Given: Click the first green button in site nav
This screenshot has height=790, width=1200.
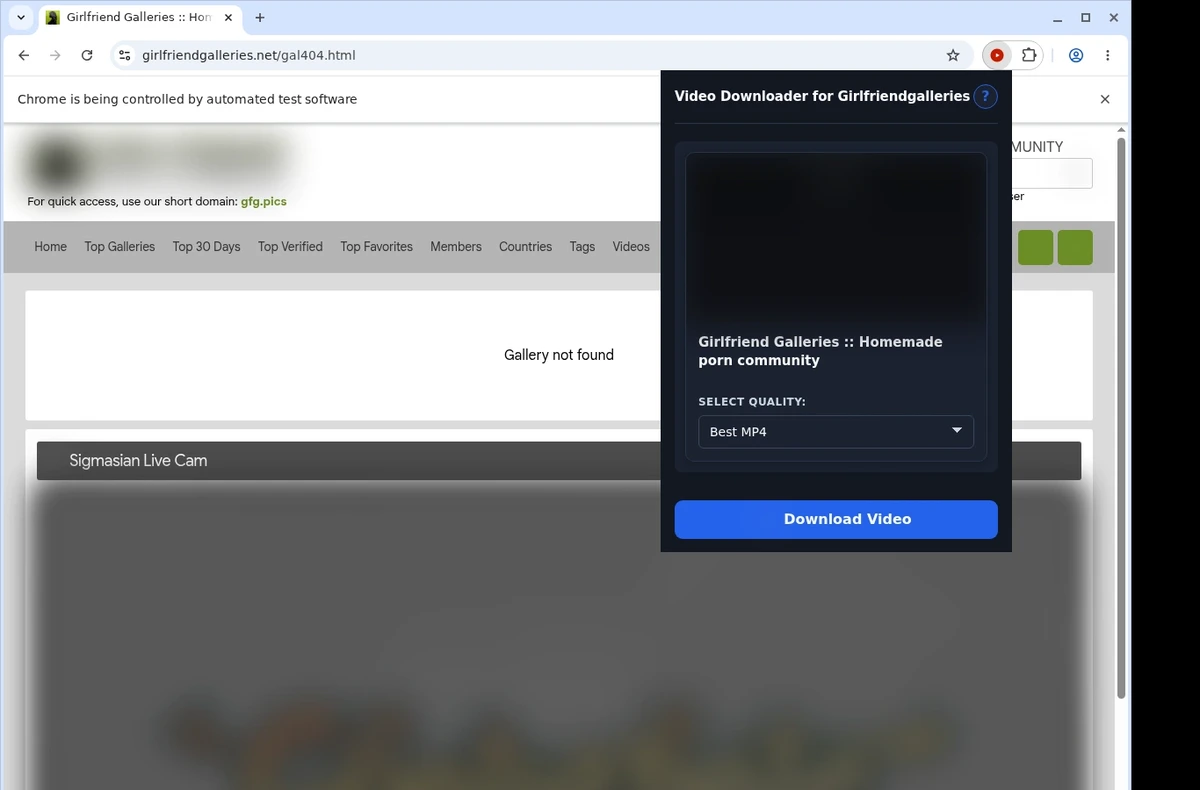Looking at the screenshot, I should point(1036,247).
